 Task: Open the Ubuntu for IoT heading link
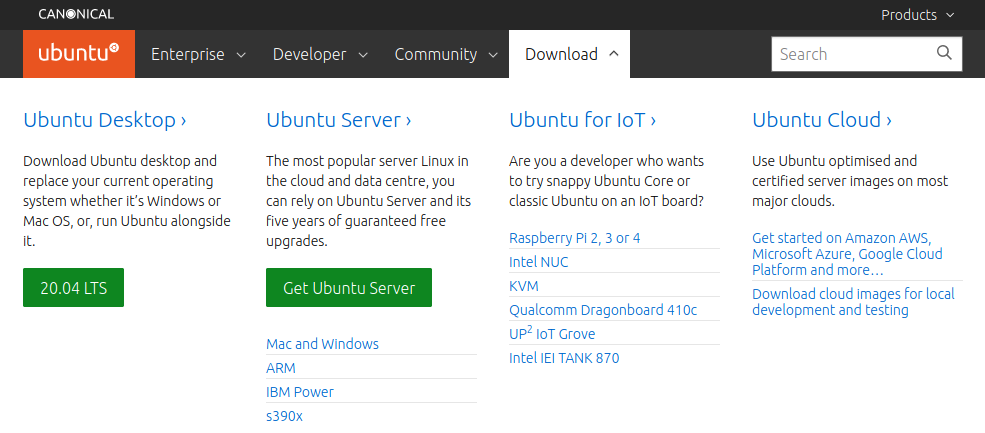[x=583, y=119]
